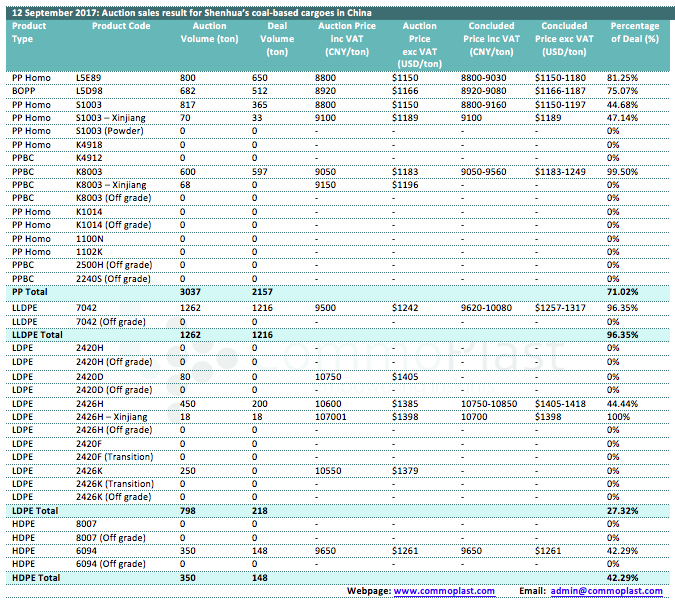Click the Product Type column header
Image resolution: width=675 pixels, height=605 pixels.
point(29,32)
